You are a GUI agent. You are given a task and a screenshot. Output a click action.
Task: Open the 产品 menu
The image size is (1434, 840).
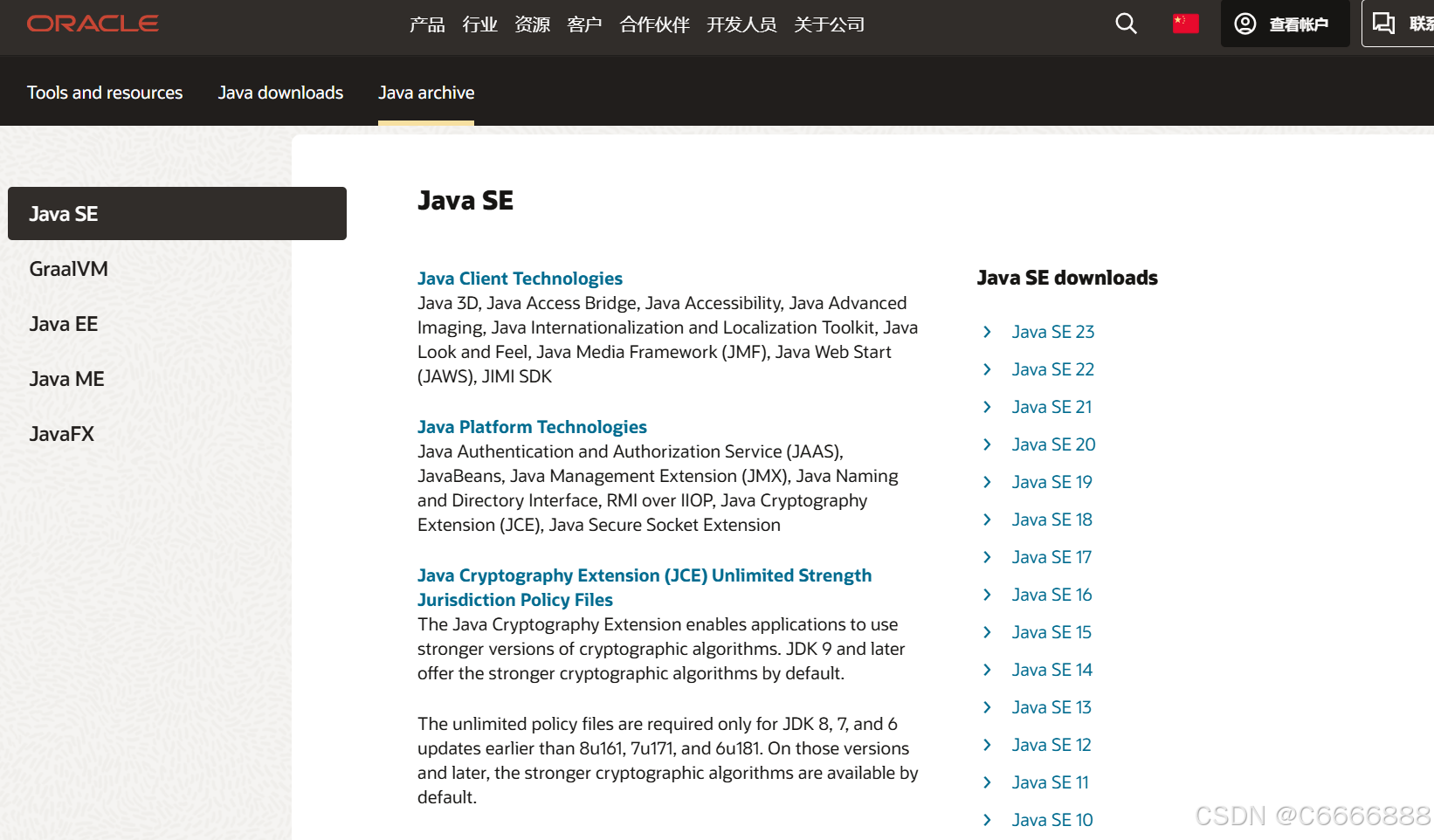pyautogui.click(x=427, y=24)
